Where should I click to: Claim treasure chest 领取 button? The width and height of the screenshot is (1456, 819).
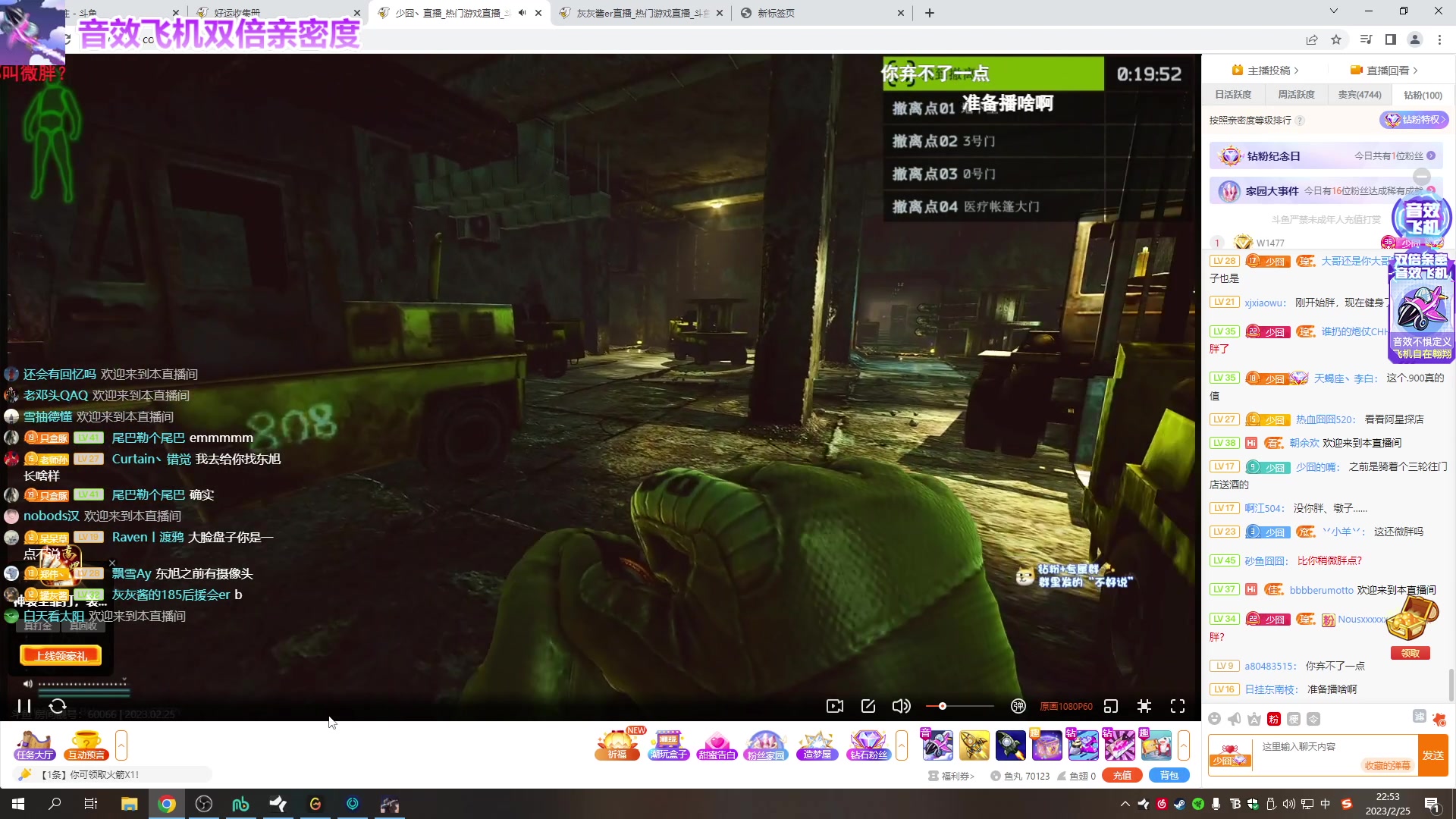(x=1410, y=653)
